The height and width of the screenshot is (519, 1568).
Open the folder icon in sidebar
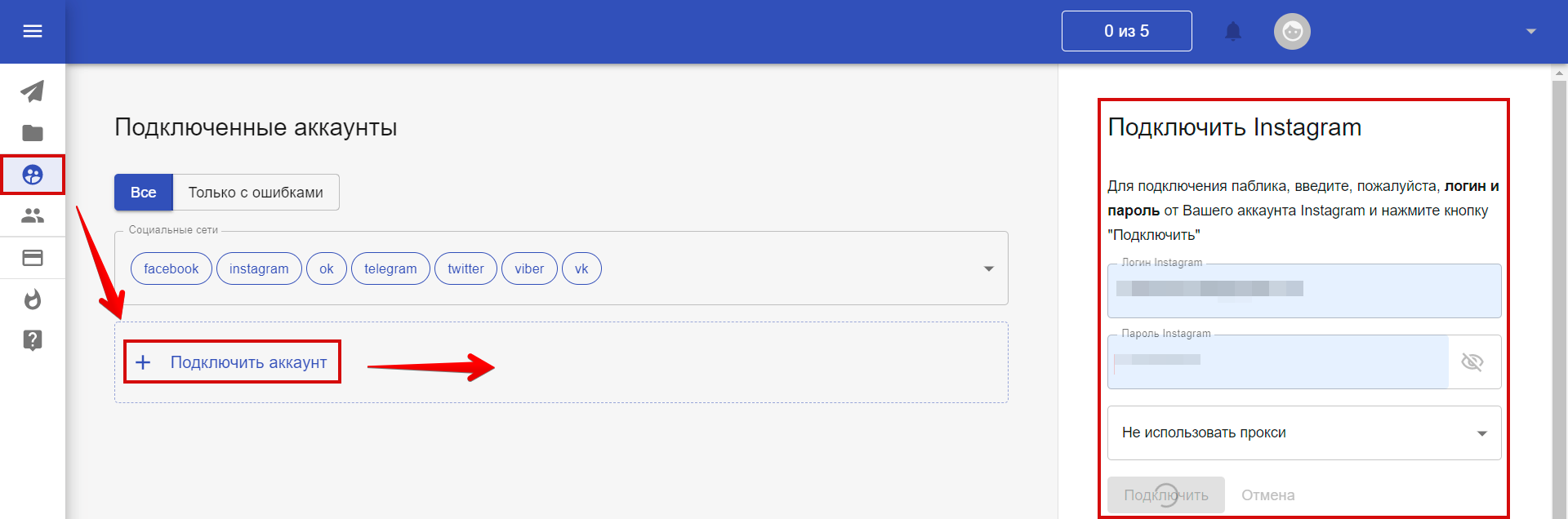33,133
